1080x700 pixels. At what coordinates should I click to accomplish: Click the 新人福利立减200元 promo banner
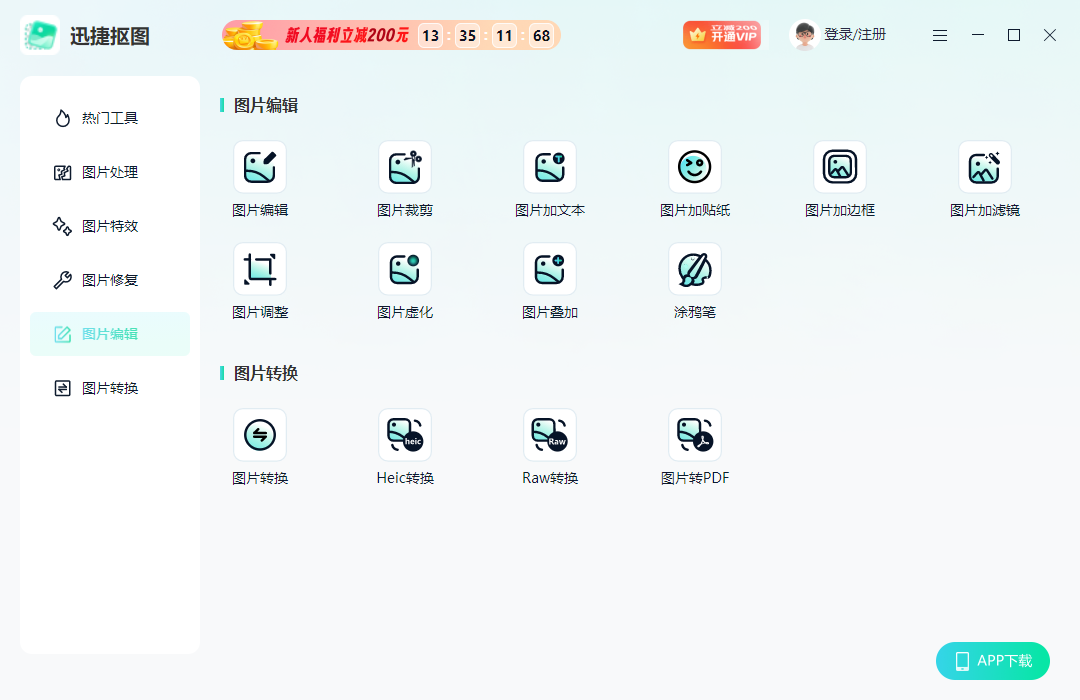point(390,34)
